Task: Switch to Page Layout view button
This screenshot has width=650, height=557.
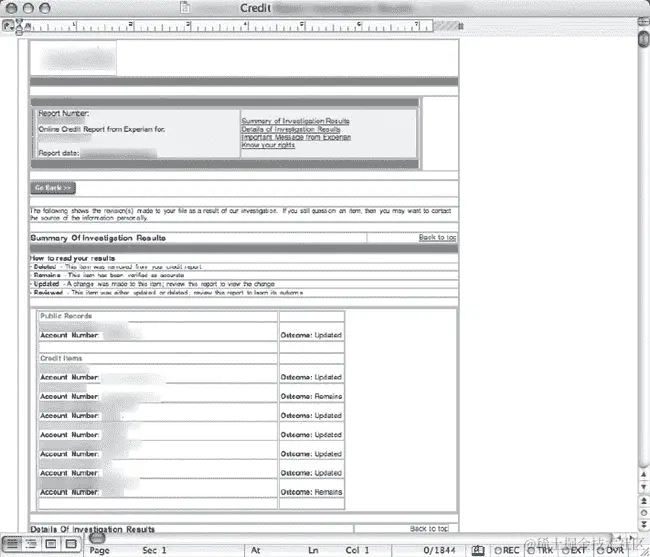Action: coord(51,543)
